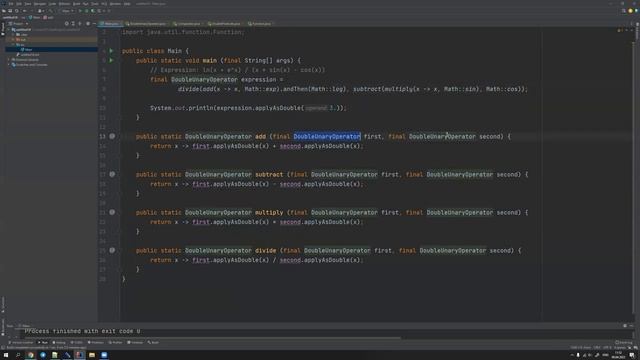Click the green Run button in toolbar
Image resolution: width=640 pixels, height=360 pixels.
click(80, 11)
